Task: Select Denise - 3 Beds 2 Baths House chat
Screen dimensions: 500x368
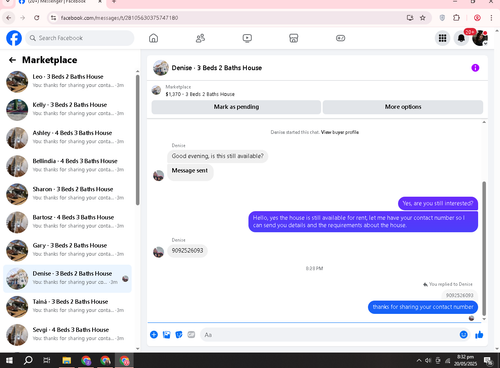Action: pyautogui.click(x=68, y=278)
